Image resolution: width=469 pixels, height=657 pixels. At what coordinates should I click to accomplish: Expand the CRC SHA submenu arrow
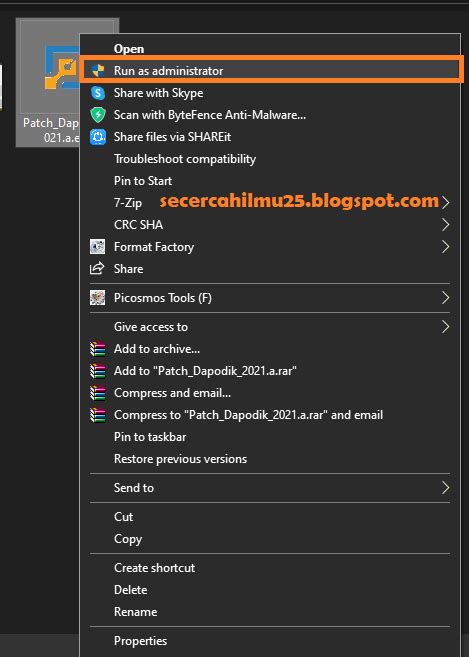(x=446, y=225)
